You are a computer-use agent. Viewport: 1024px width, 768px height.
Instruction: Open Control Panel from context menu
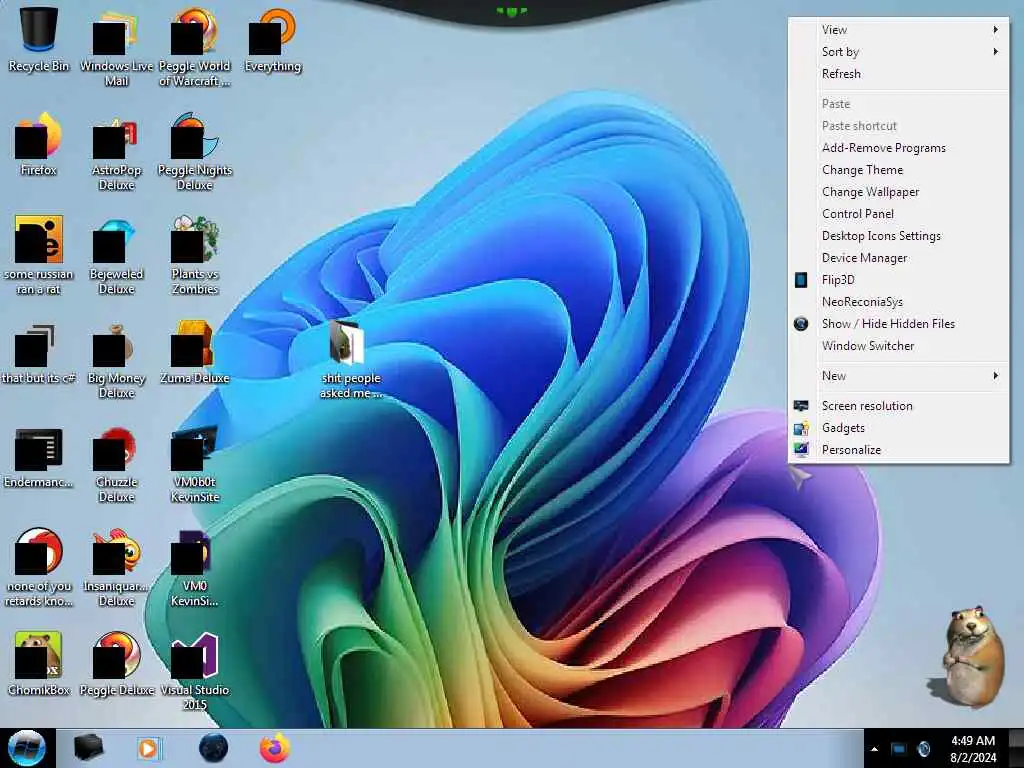coord(899,214)
